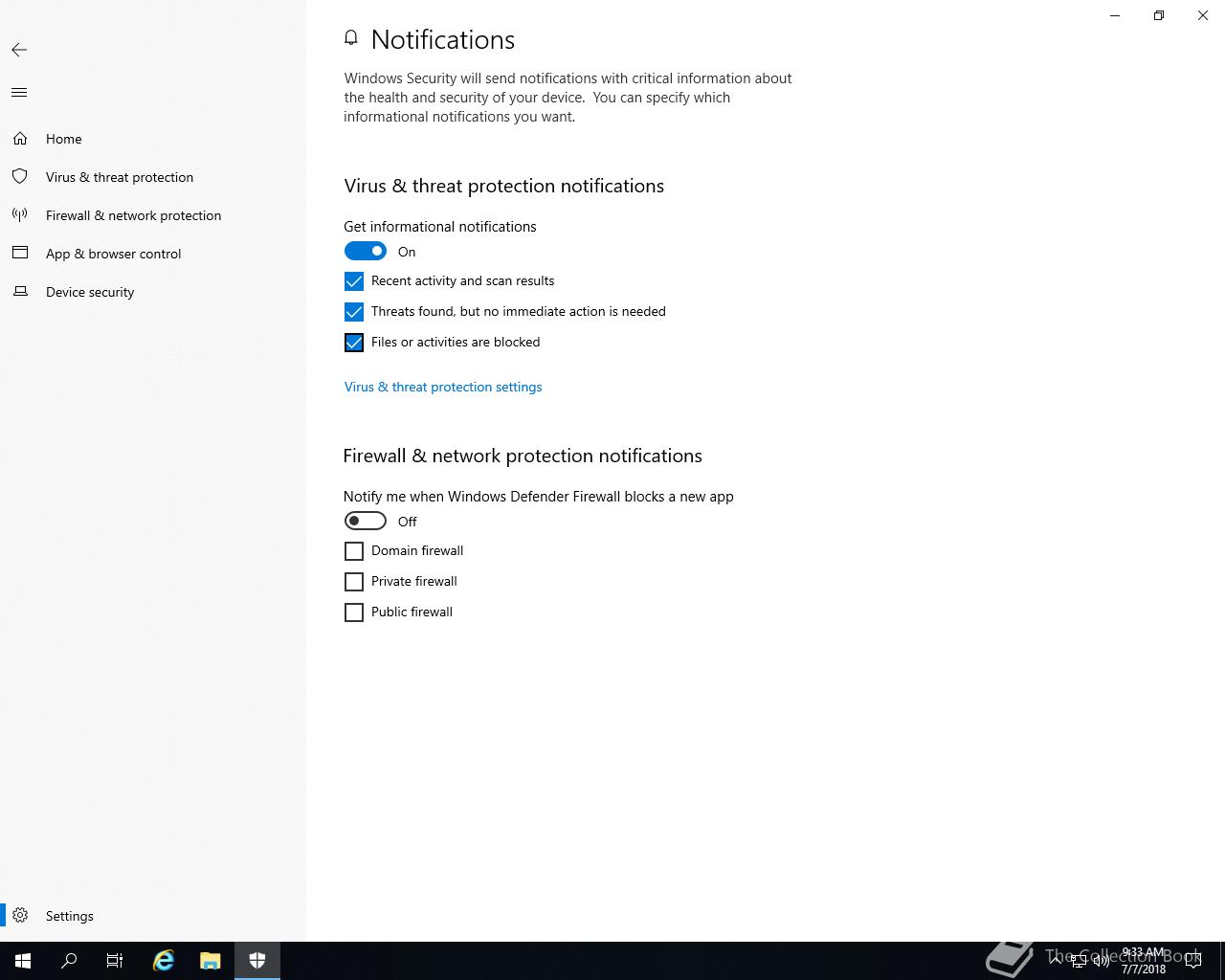The image size is (1225, 980).
Task: Go to Firewall & network protection
Action: [153, 215]
